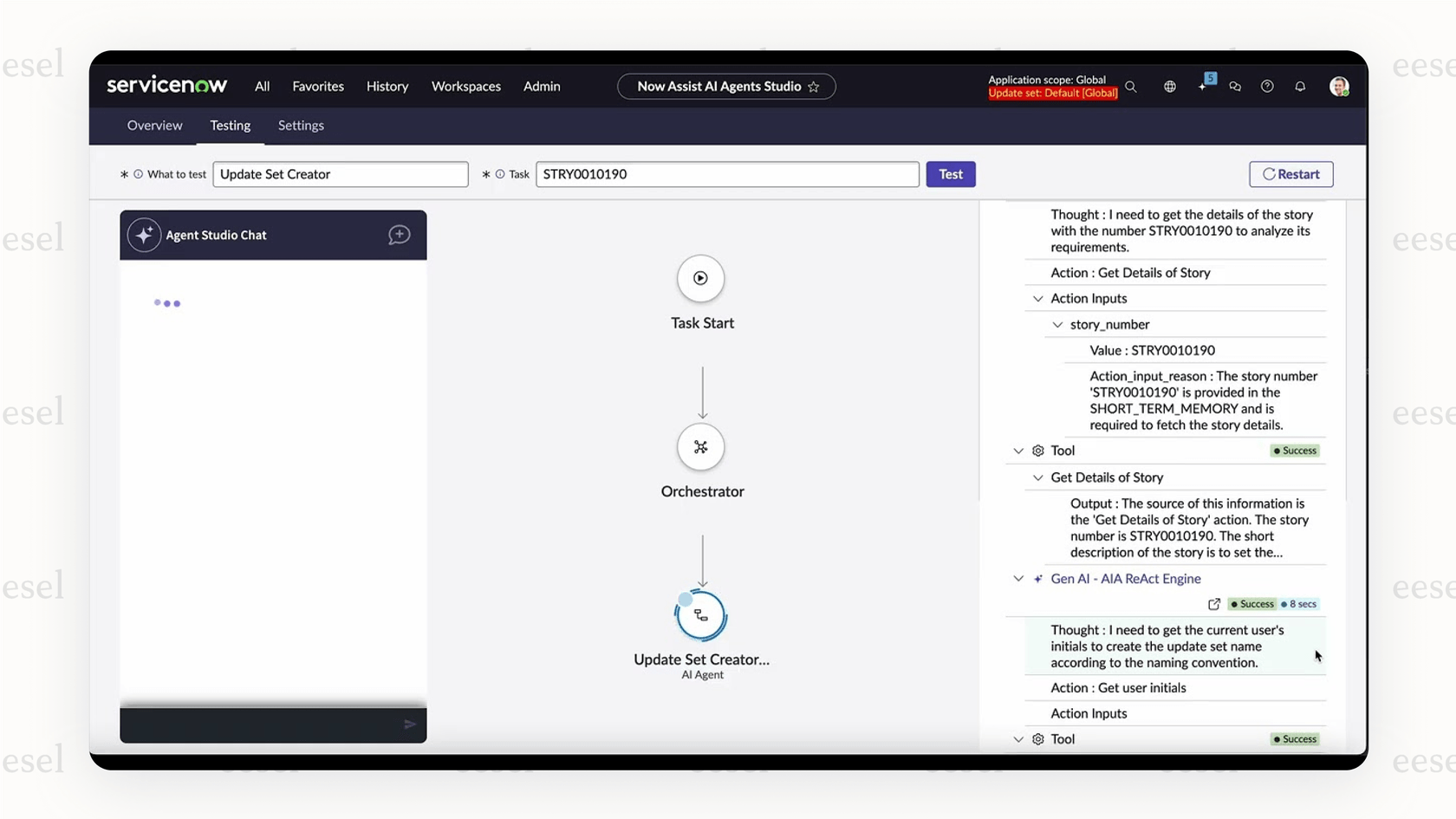
Task: Open the external link icon beside Success badge
Action: (1214, 604)
